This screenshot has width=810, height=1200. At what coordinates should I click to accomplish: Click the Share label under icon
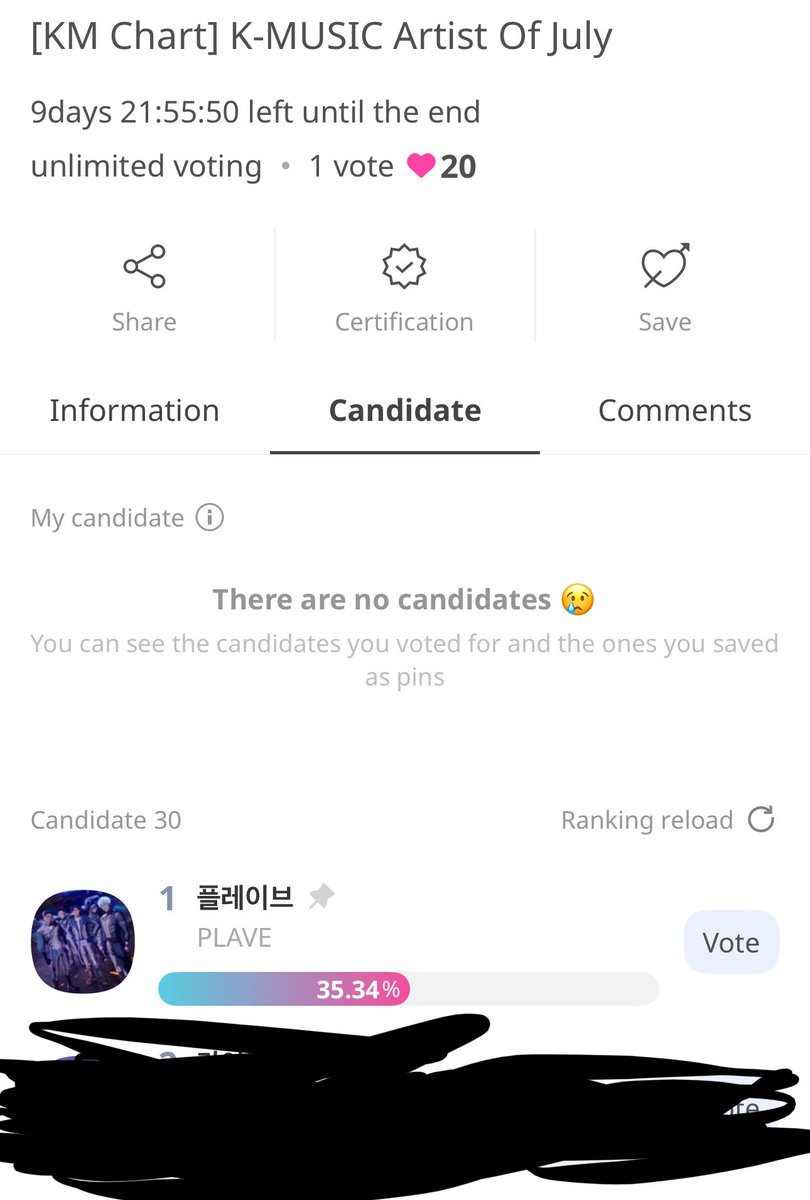pos(144,322)
